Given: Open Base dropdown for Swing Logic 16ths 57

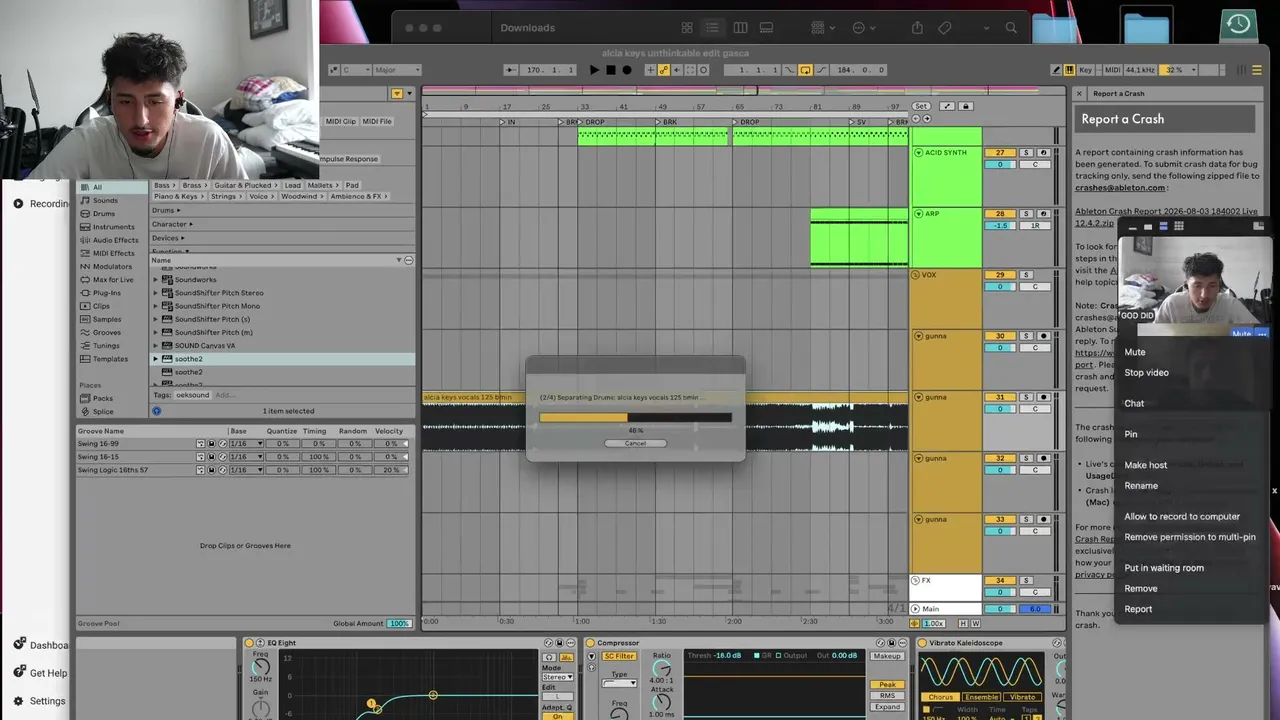Looking at the screenshot, I should pos(246,470).
